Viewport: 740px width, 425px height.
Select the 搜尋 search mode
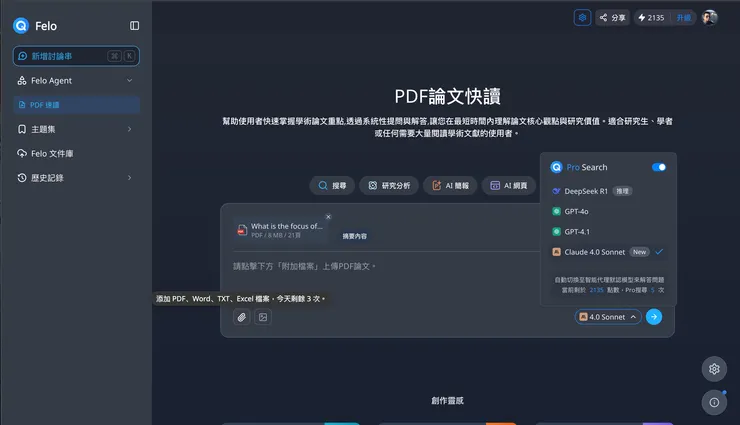[x=332, y=185]
